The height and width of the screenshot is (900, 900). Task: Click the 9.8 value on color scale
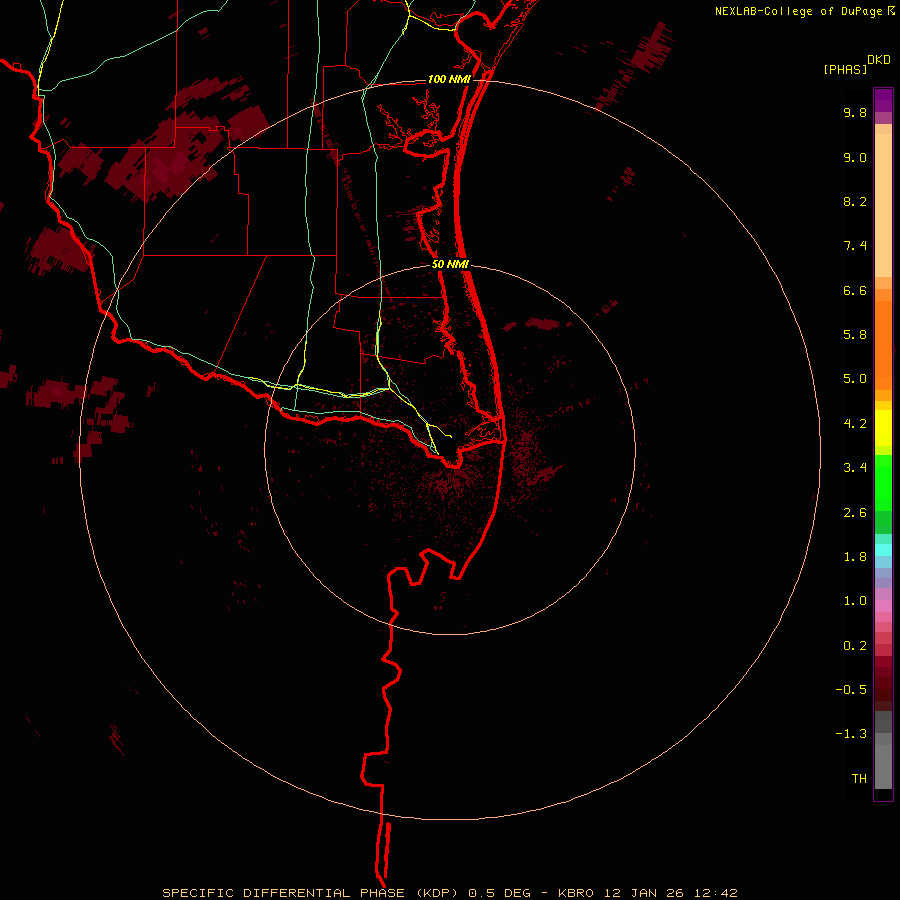pos(855,112)
